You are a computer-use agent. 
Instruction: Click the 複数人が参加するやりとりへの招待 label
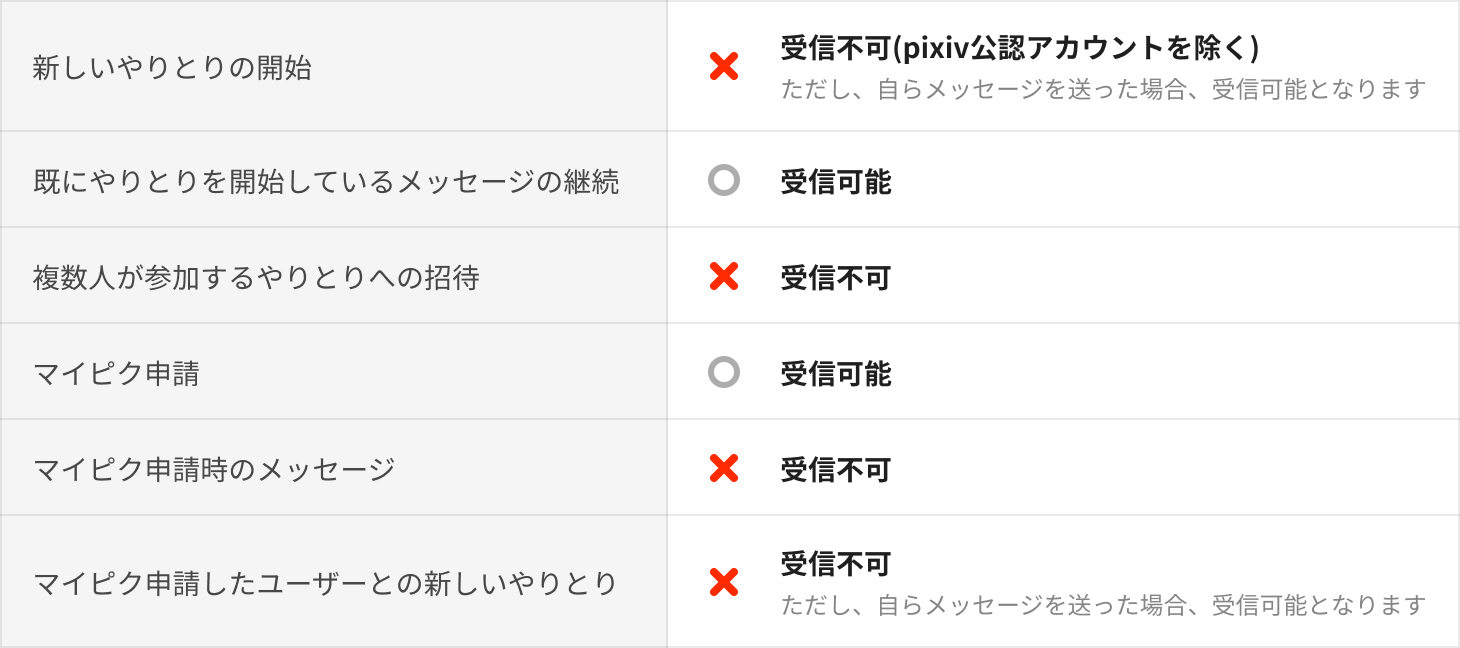256,277
